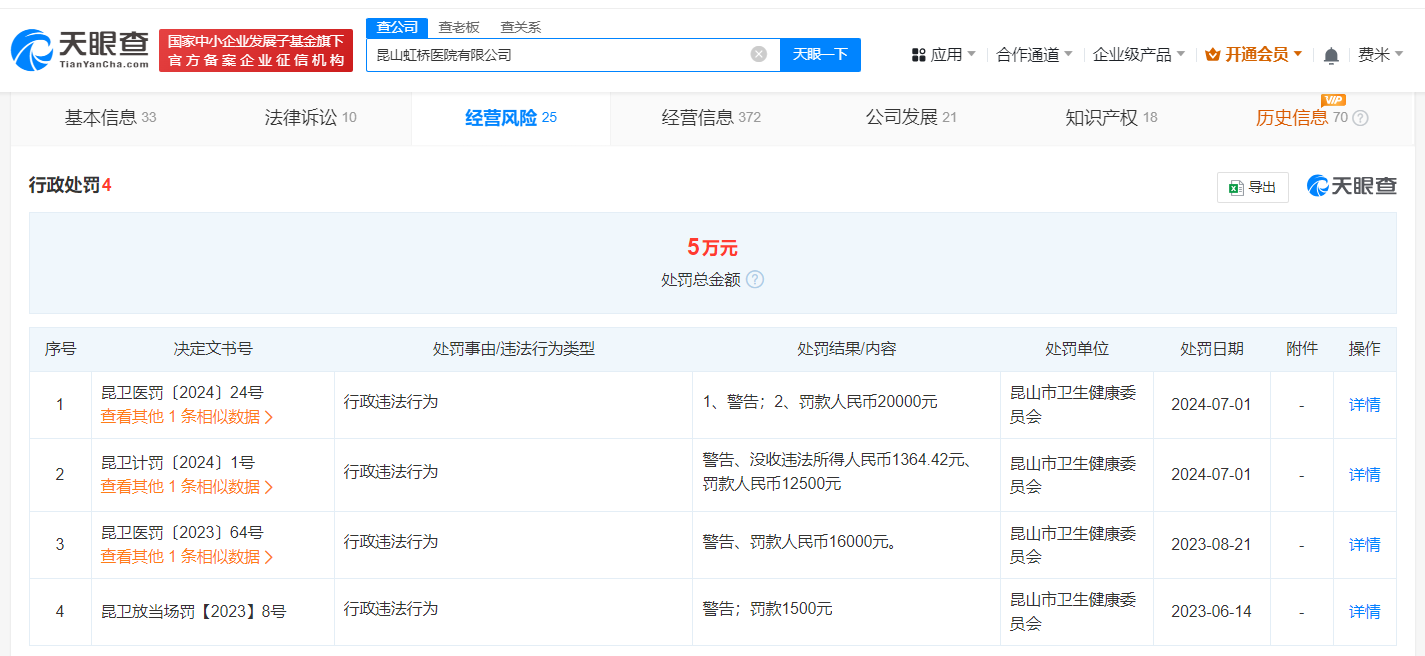The image size is (1425, 656).
Task: Click the notification bell icon
Action: [x=1331, y=55]
